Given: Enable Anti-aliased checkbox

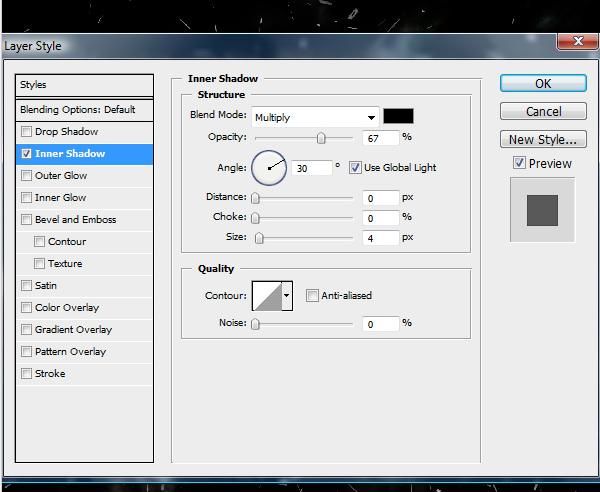Looking at the screenshot, I should [x=312, y=296].
